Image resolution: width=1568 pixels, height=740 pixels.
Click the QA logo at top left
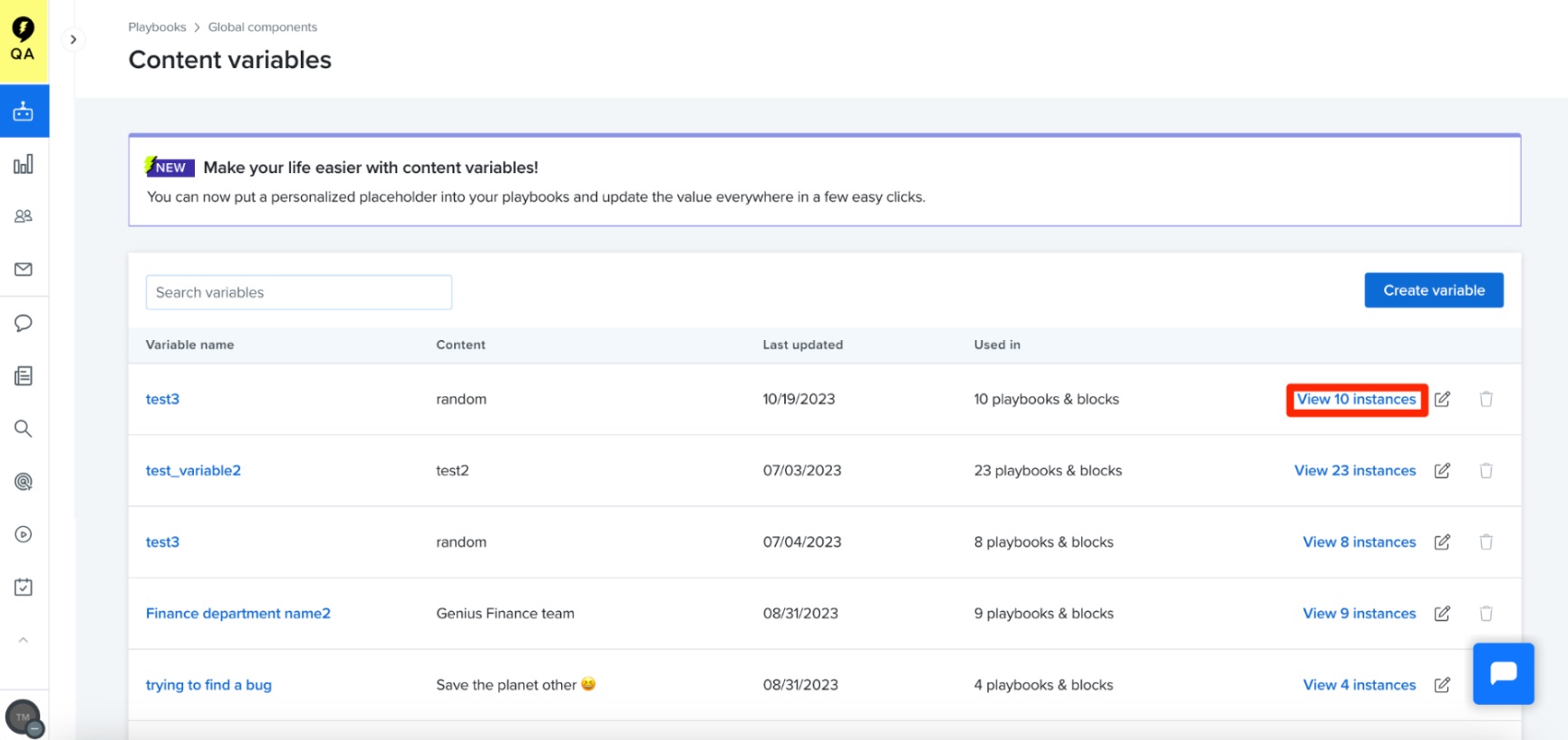coord(23,40)
